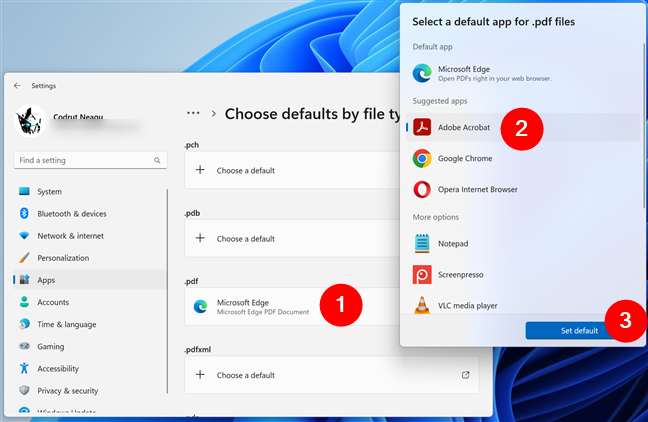648x422 pixels.
Task: Expand the breadcrumb ellipsis menu
Action: click(193, 114)
